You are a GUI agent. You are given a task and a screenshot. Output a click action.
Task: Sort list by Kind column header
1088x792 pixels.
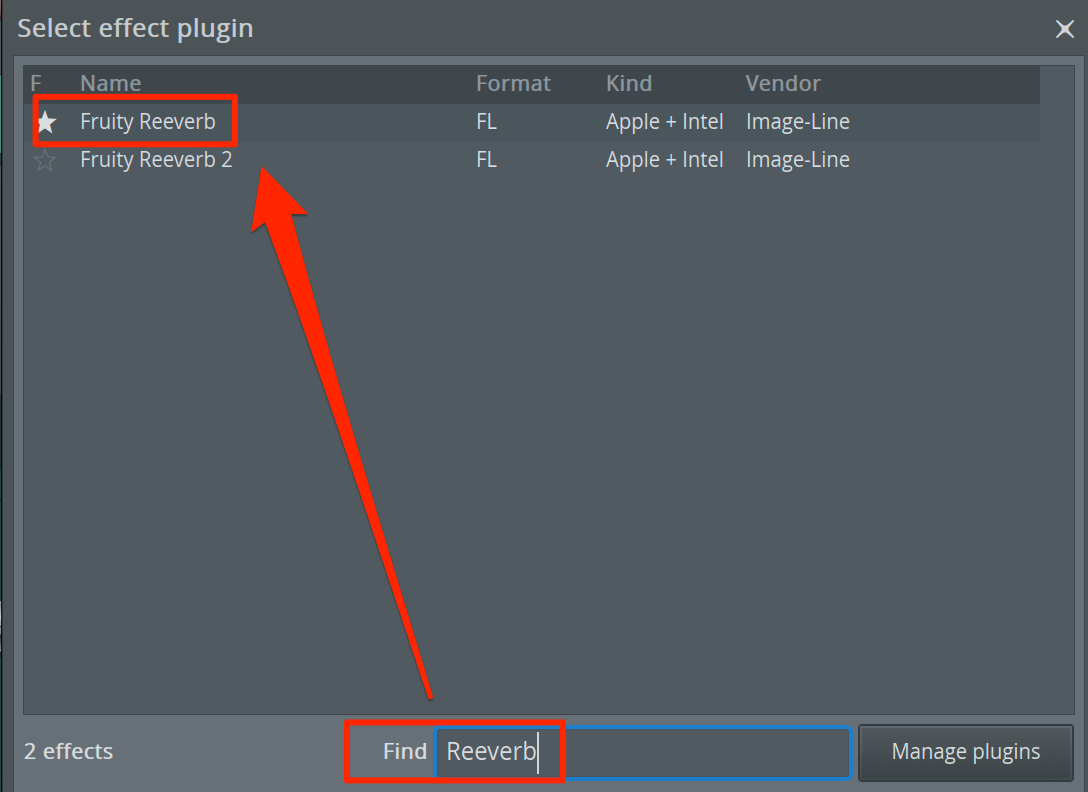(x=629, y=83)
